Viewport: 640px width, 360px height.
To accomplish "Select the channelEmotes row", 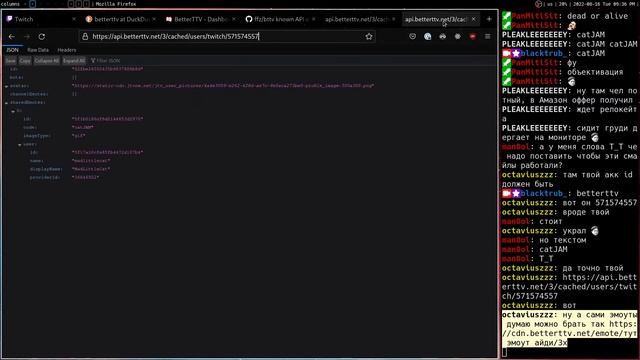I will coord(250,94).
